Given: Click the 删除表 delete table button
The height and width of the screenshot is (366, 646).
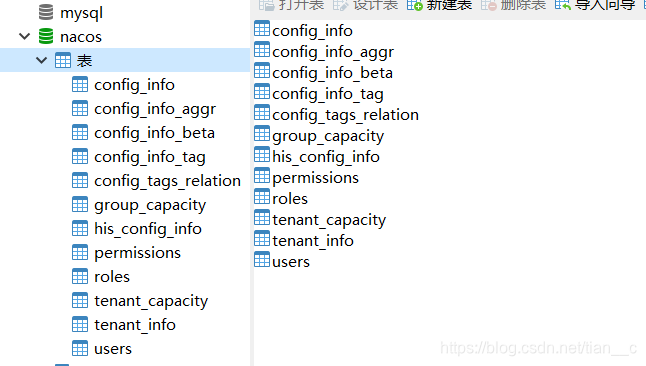Looking at the screenshot, I should tap(513, 5).
